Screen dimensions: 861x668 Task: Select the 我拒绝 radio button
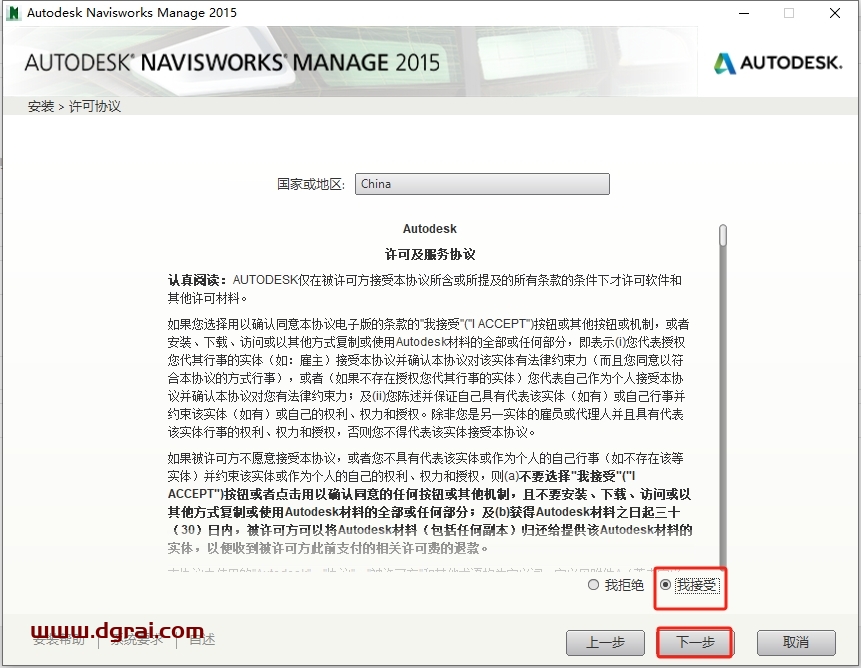[593, 585]
